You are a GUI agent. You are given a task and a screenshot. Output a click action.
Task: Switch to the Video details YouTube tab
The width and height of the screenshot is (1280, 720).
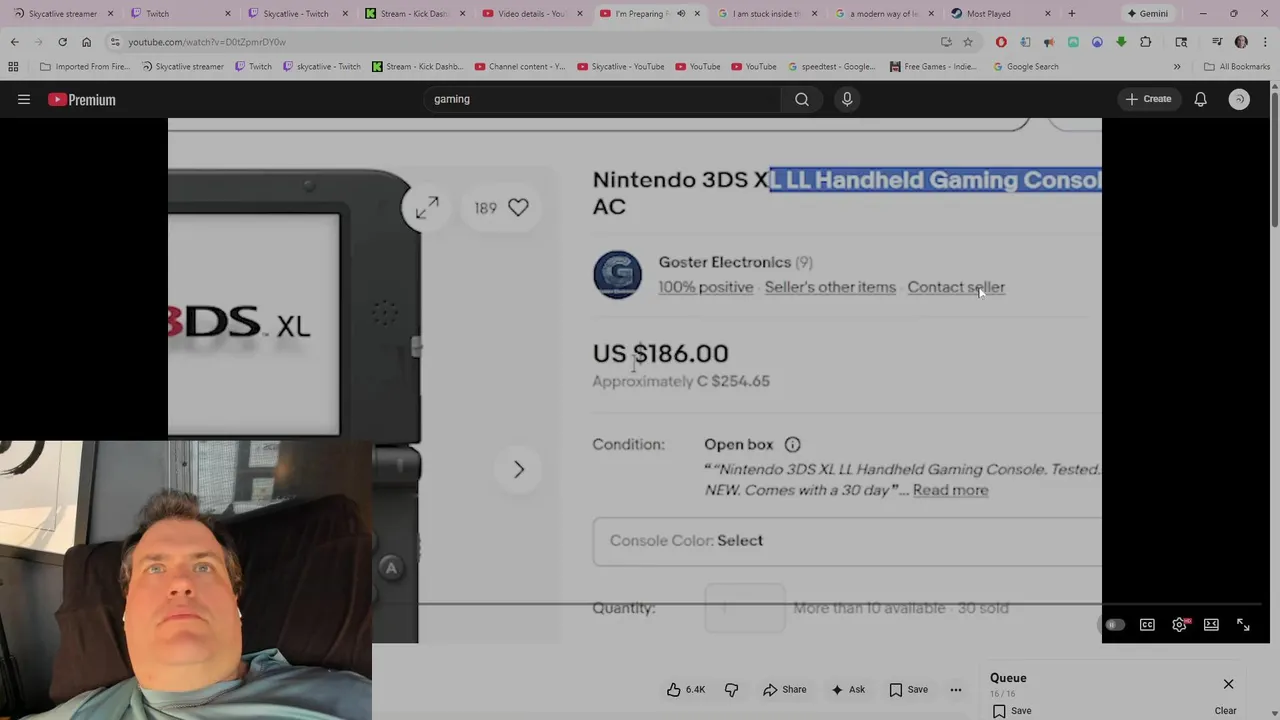coord(530,14)
